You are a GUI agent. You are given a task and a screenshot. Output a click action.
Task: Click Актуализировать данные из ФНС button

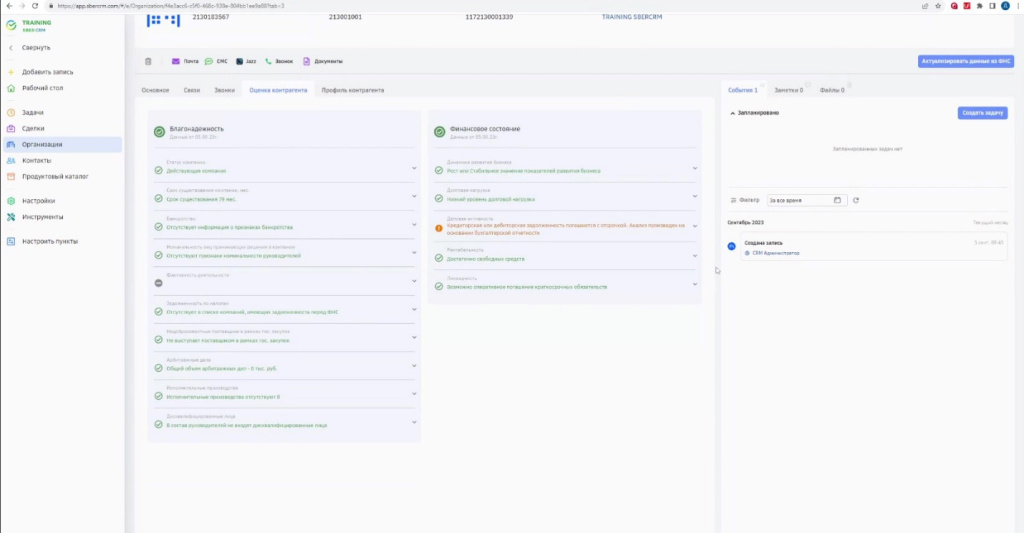(965, 61)
